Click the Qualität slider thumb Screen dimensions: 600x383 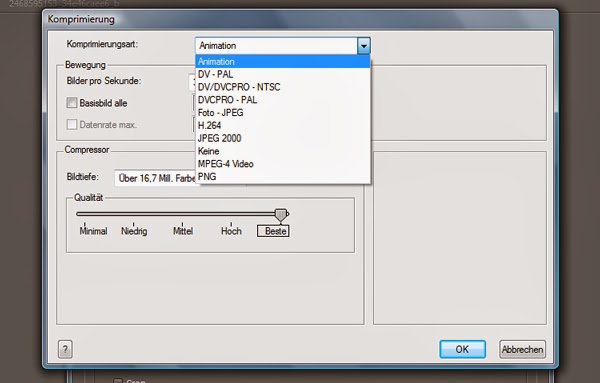point(281,215)
